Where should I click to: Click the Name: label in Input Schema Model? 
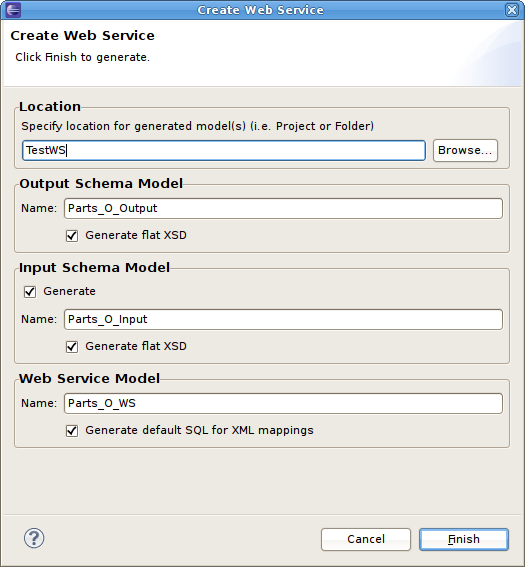(x=39, y=319)
